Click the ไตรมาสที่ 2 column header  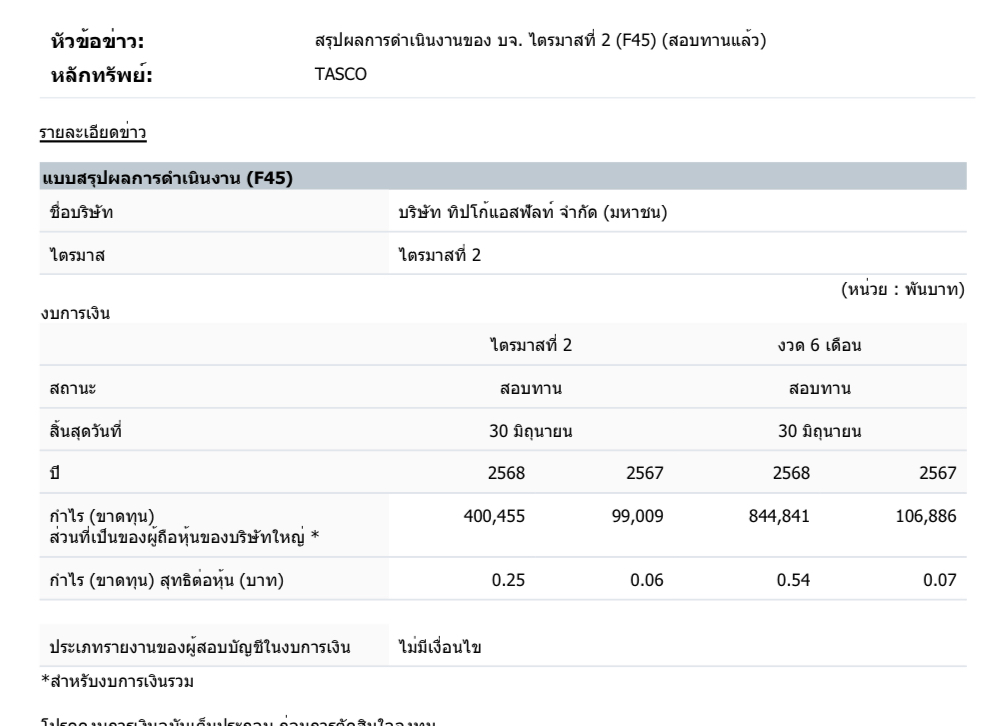pyautogui.click(x=530, y=345)
